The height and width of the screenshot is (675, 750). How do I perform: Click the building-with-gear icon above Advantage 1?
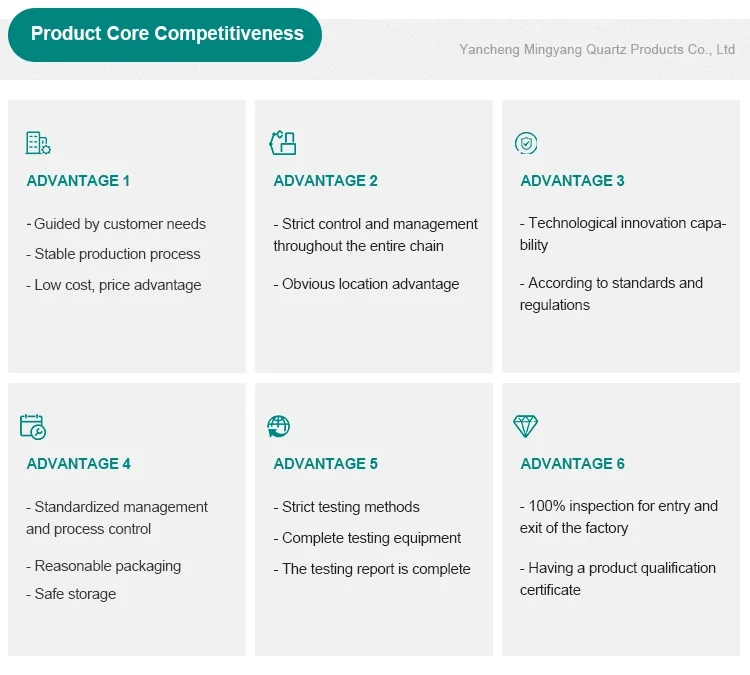[38, 143]
